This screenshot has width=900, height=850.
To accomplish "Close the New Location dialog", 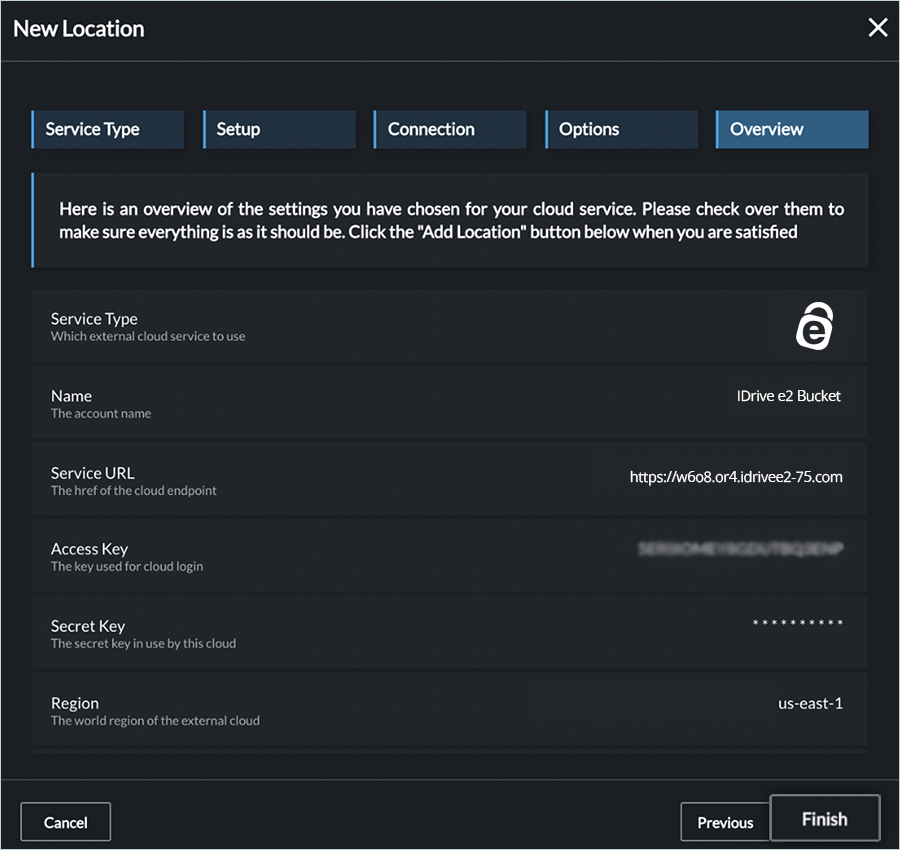I will 877,28.
